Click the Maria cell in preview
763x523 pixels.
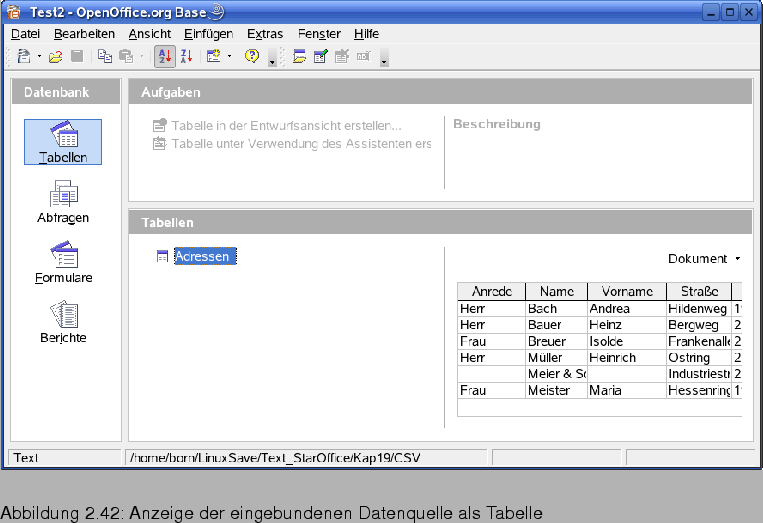[627, 390]
